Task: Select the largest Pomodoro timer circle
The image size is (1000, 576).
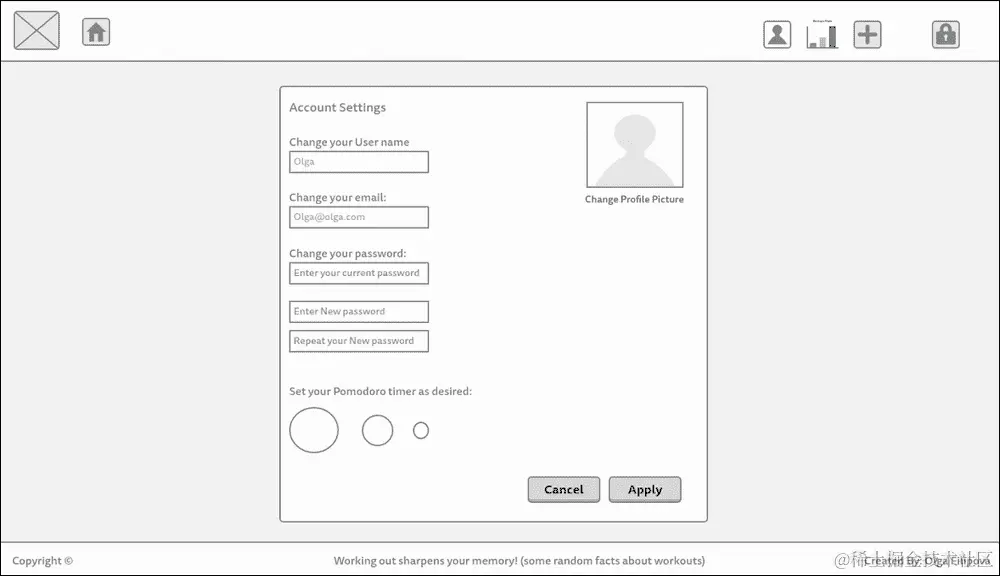Action: [314, 430]
